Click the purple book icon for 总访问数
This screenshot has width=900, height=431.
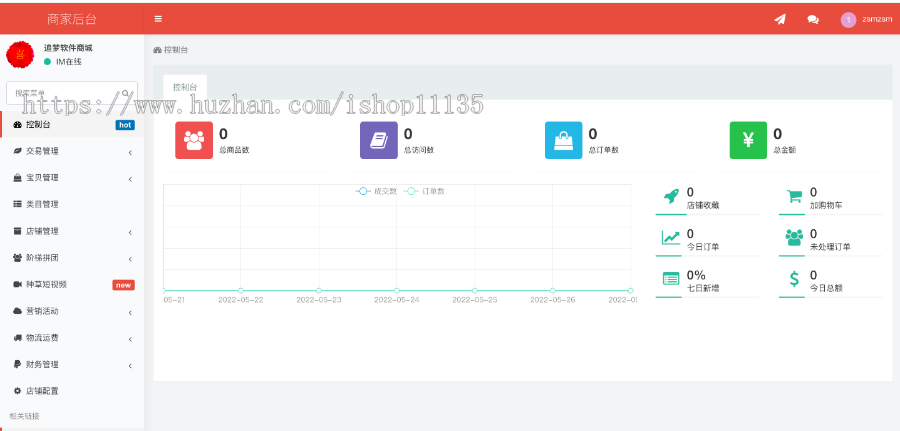379,140
